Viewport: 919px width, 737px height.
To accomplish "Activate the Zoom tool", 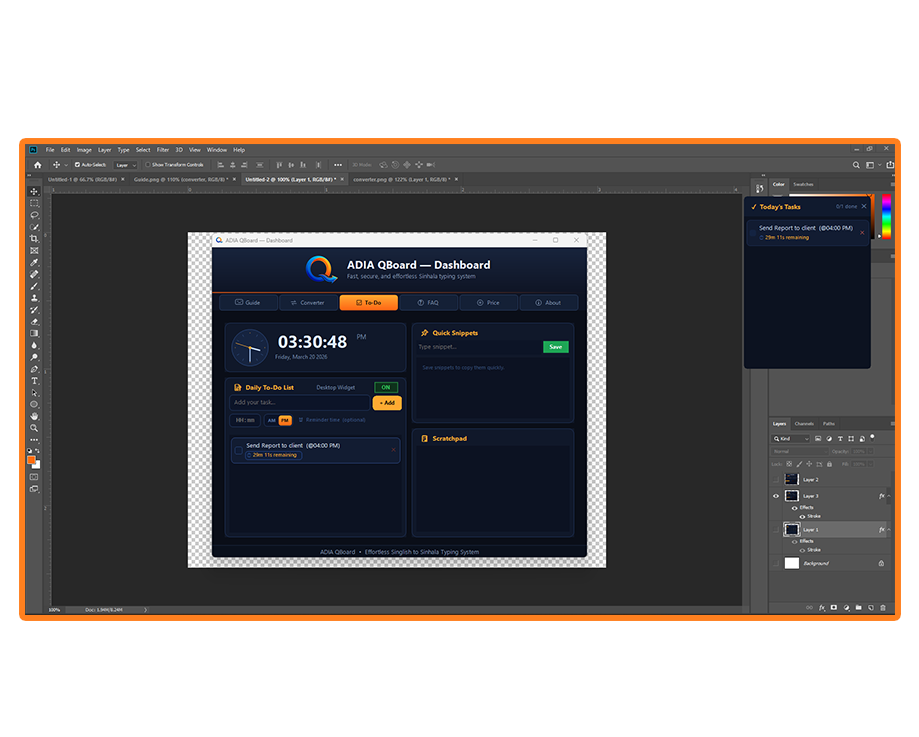I will point(34,427).
